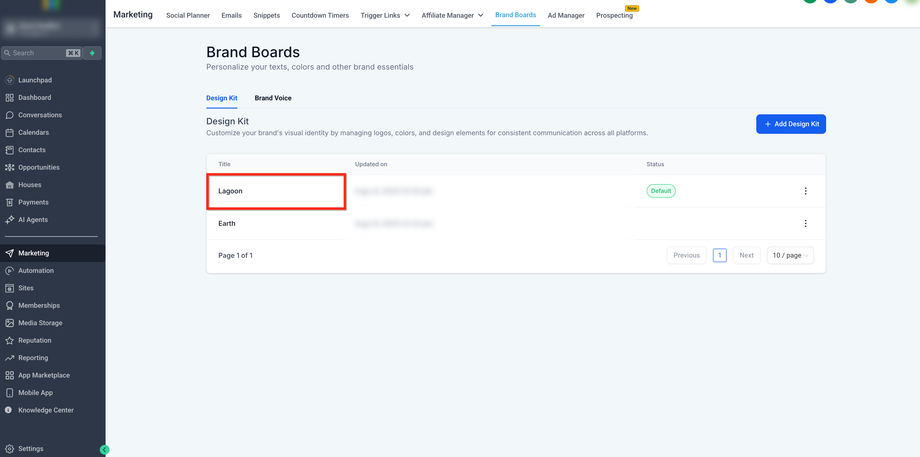Open the Earth design kit row
The height and width of the screenshot is (457, 920).
click(x=227, y=223)
